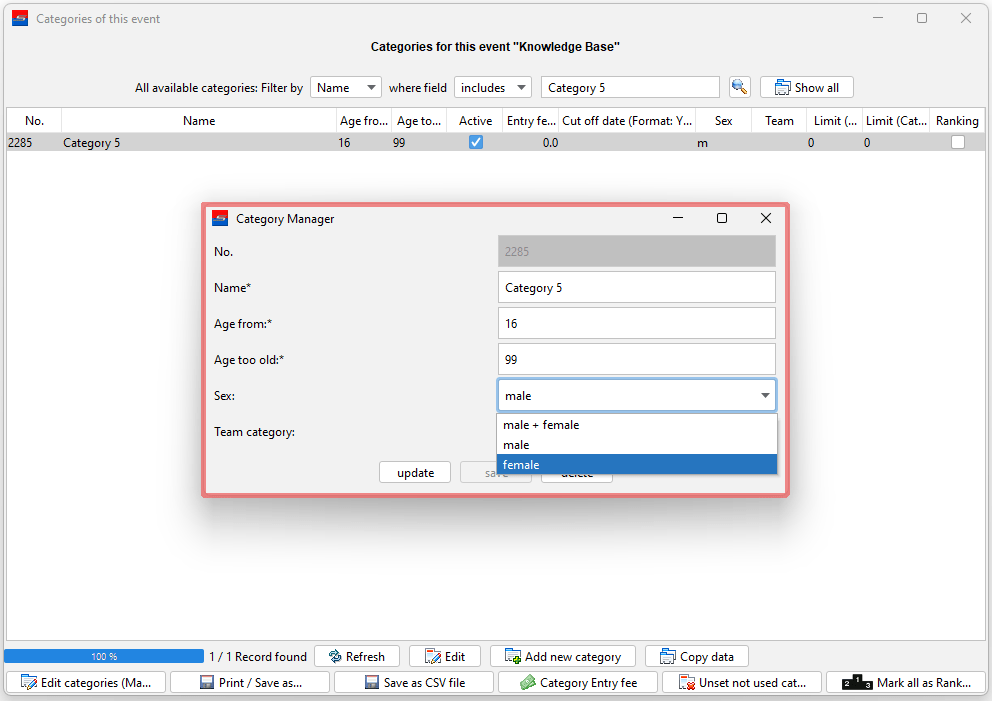Open the Name filter field dropdown
The height and width of the screenshot is (701, 992).
tap(345, 88)
